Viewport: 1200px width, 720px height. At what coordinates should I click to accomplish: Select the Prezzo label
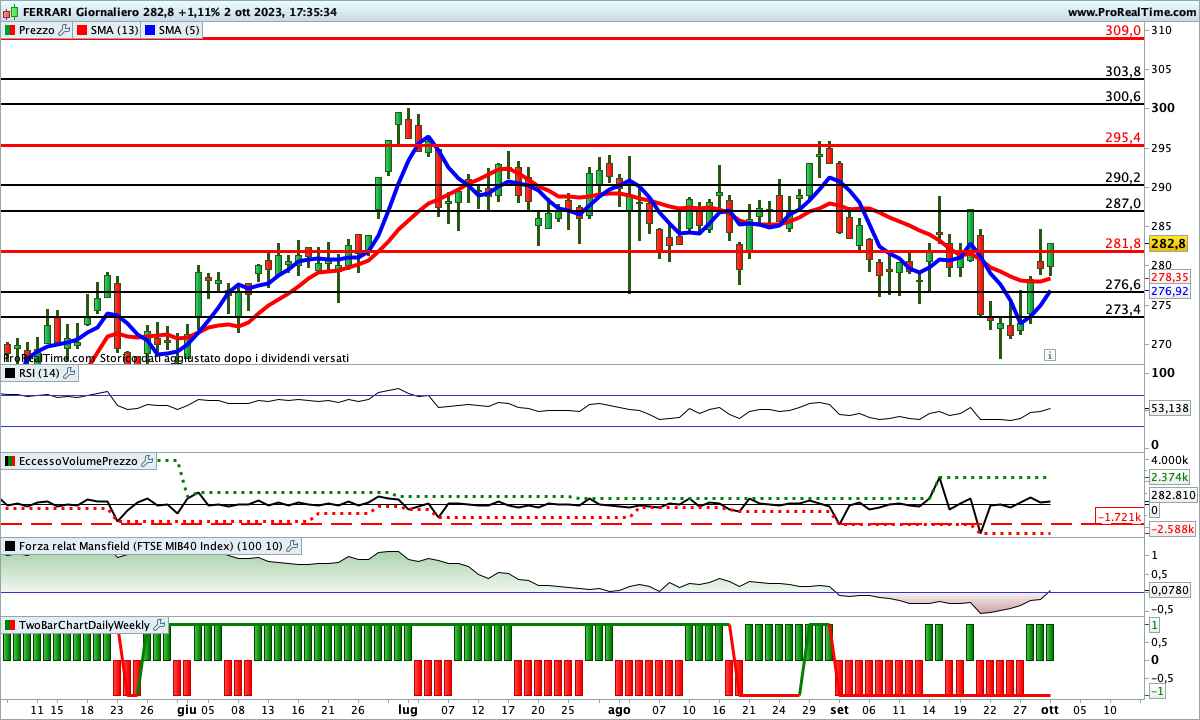(x=37, y=30)
